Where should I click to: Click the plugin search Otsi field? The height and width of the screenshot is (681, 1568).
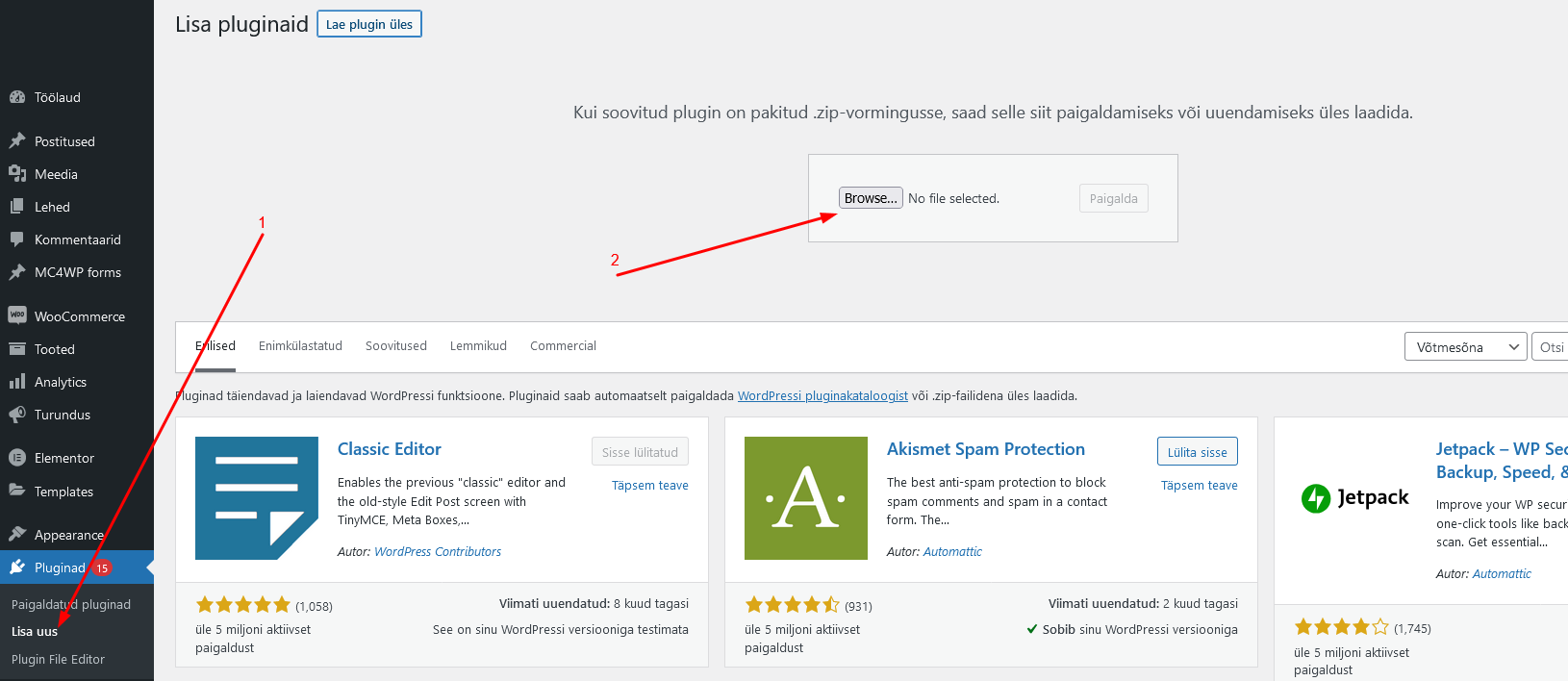coord(1550,347)
